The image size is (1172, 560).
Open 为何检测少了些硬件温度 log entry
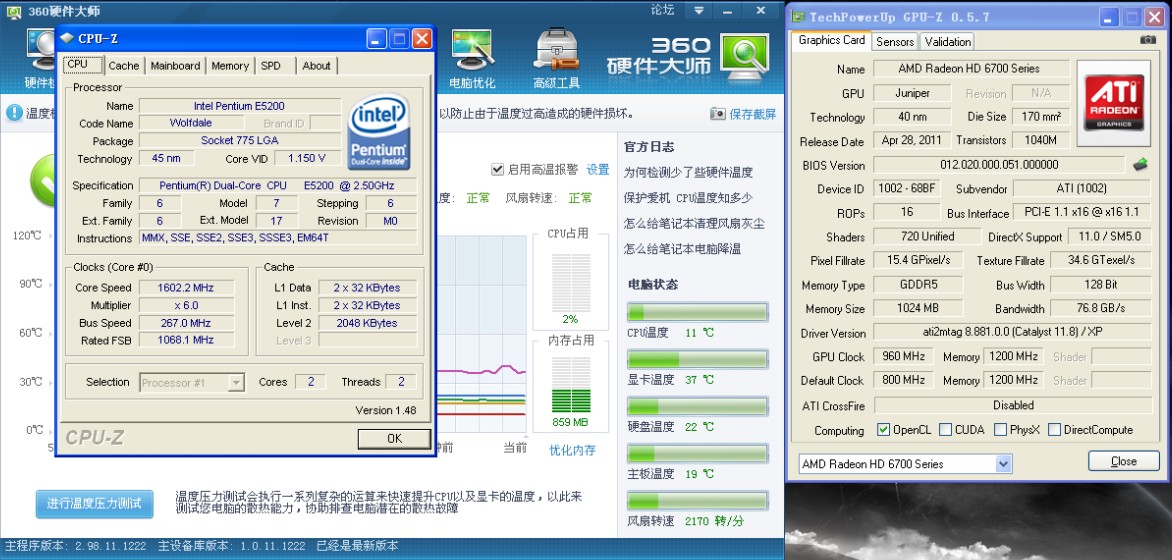[688, 172]
